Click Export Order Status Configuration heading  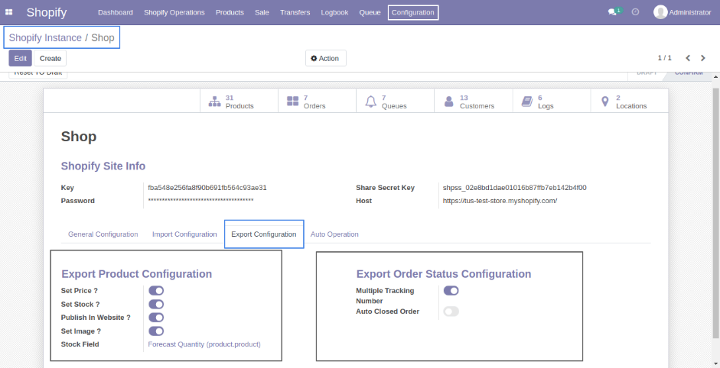[x=444, y=274]
